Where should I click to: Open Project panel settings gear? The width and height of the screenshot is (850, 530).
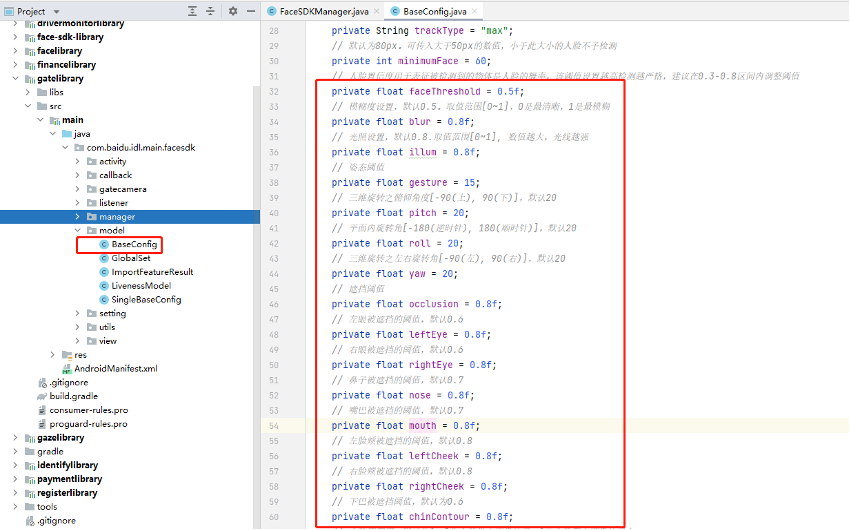(233, 11)
